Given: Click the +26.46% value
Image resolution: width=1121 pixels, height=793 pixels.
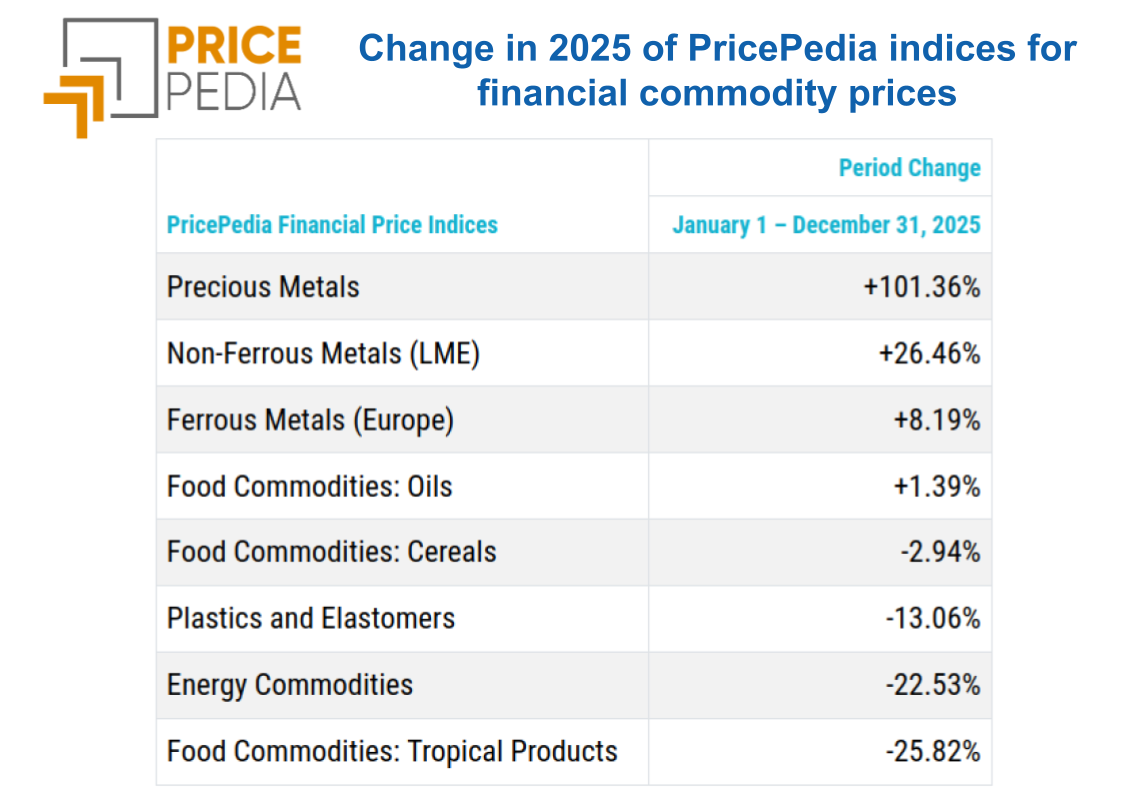Looking at the screenshot, I should click(929, 354).
